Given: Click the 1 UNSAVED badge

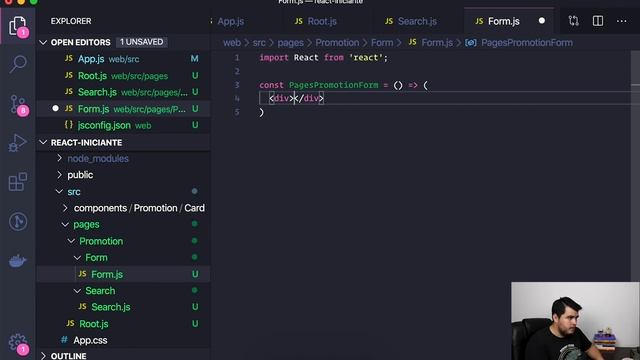Looking at the screenshot, I should pos(142,42).
